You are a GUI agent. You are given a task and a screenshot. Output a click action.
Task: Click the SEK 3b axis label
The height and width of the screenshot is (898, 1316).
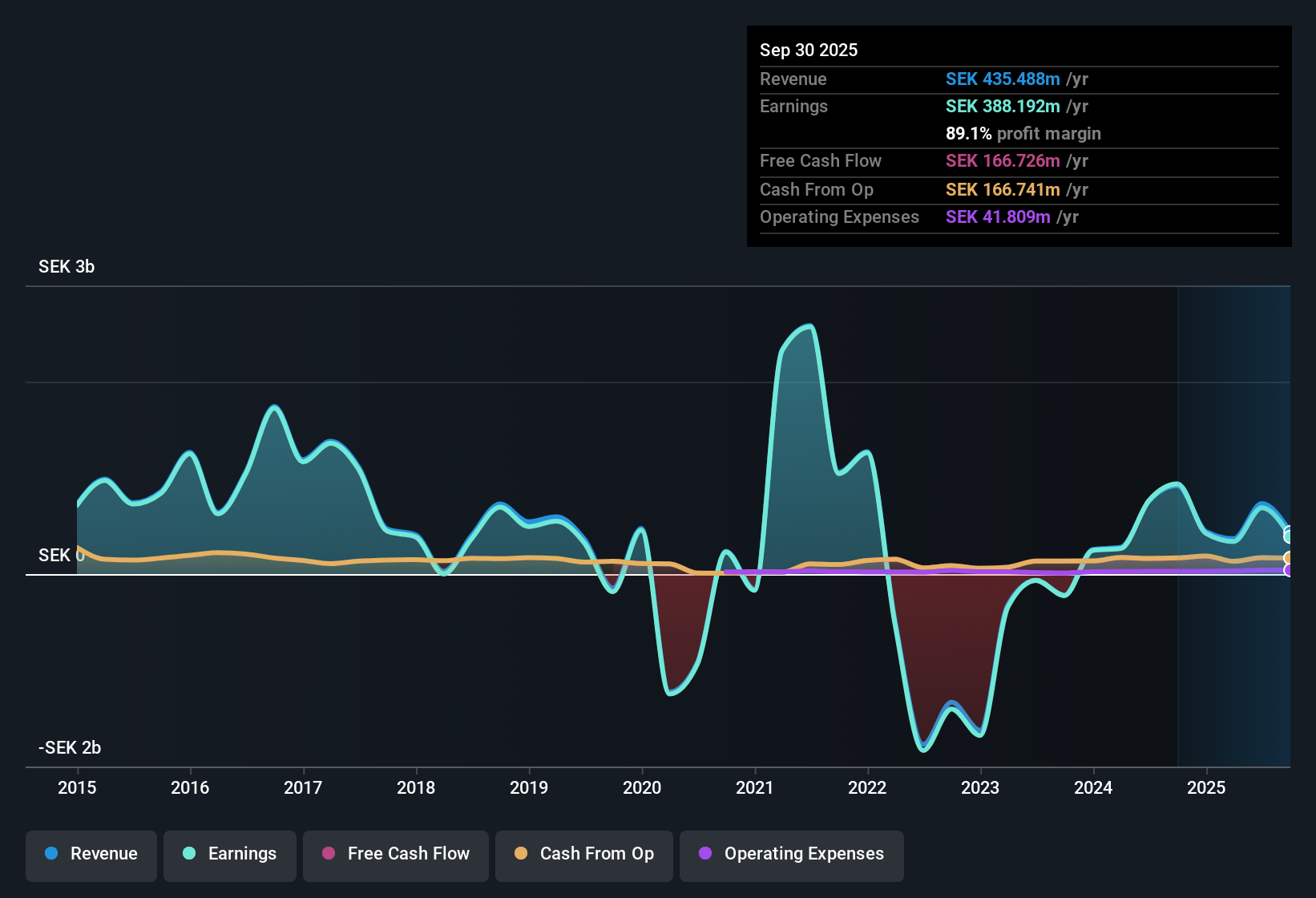pos(67,267)
